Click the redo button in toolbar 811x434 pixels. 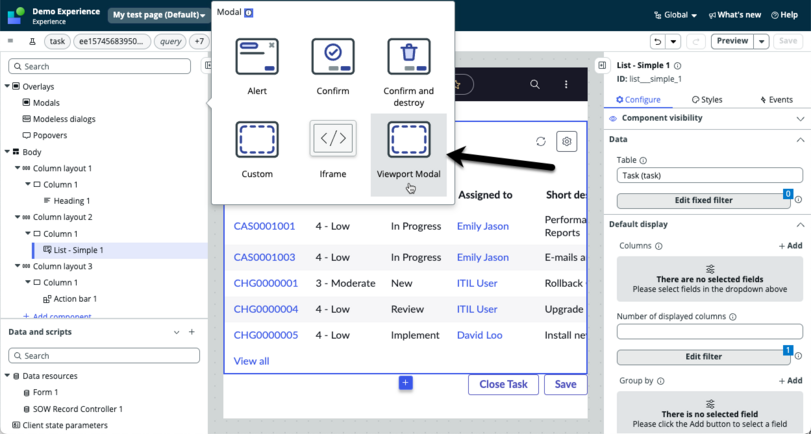pos(696,41)
